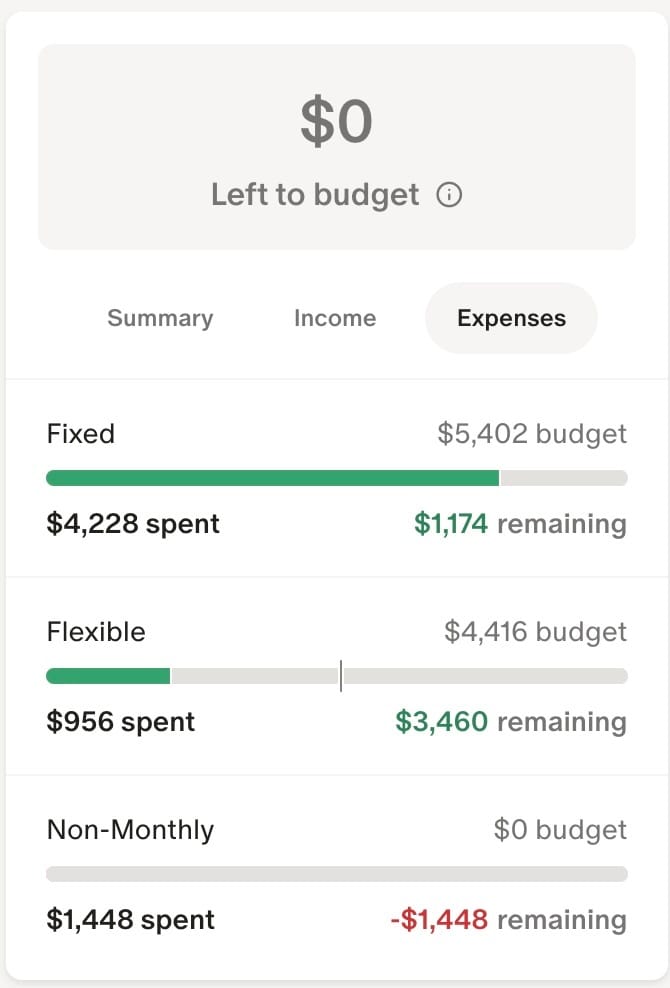Viewport: 670px width, 988px height.
Task: Open the Income tab
Action: (x=335, y=318)
